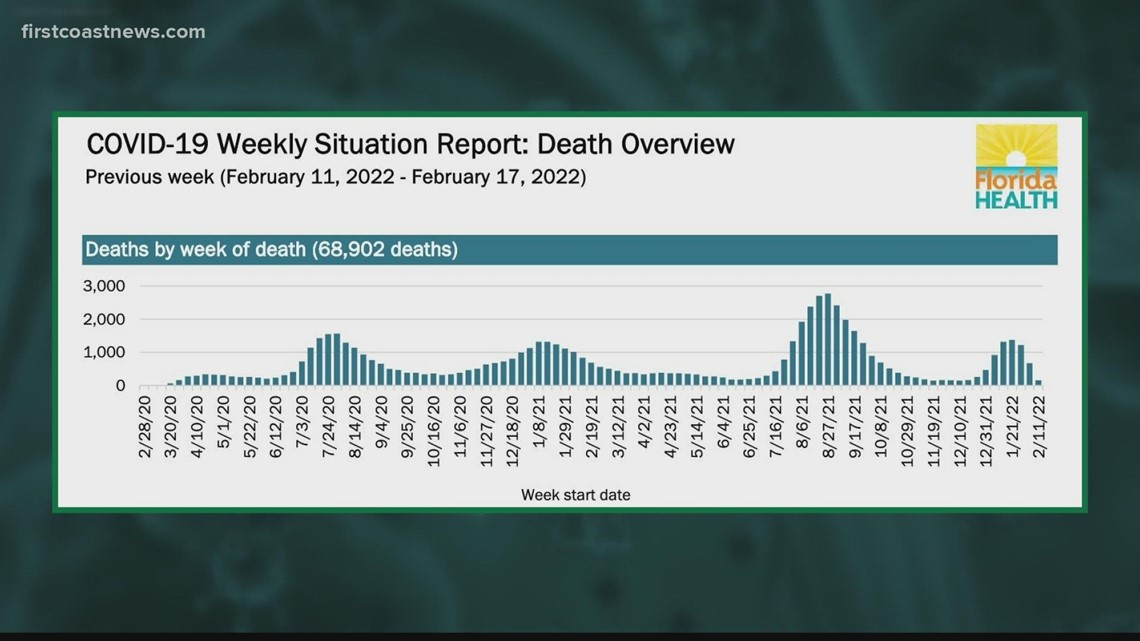Click the COVID-19 Weekly Situation Report title
1140x641 pixels.
(410, 144)
